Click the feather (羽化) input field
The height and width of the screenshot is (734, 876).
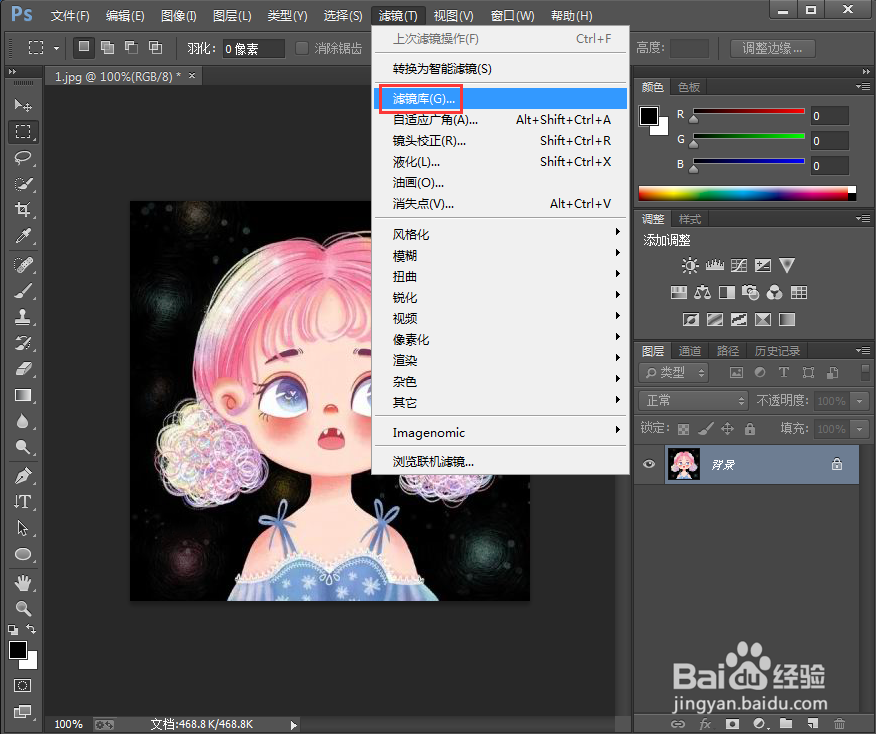click(254, 49)
